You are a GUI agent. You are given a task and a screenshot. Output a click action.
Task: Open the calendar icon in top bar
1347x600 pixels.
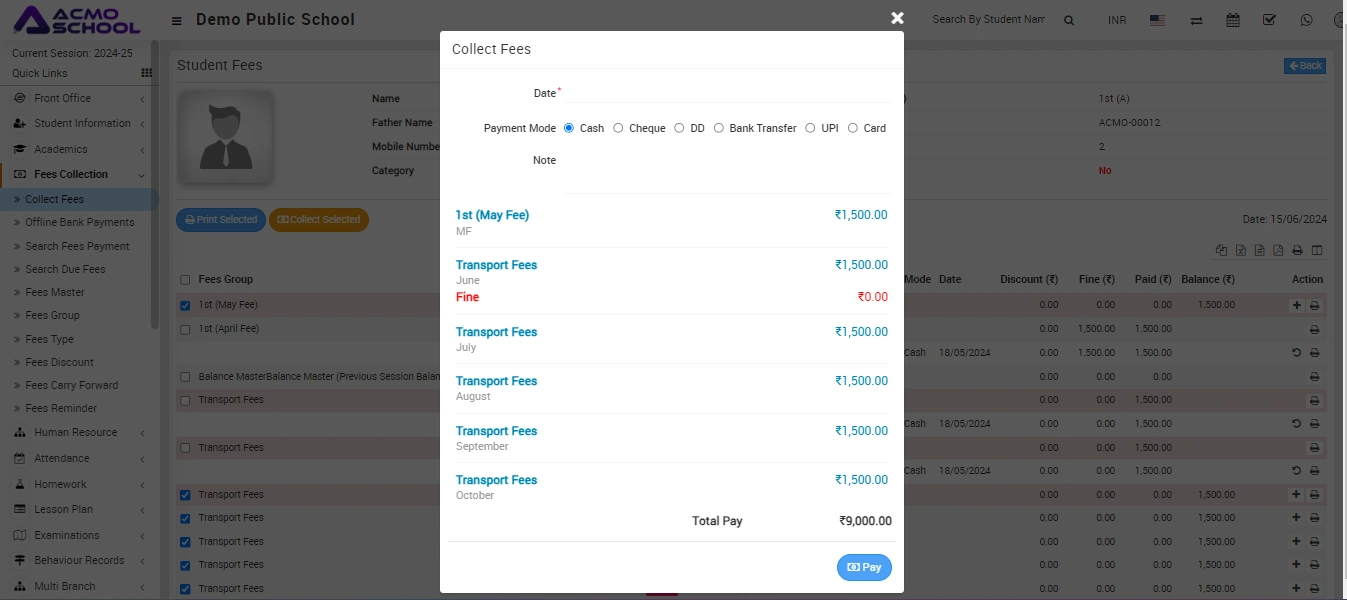pos(1232,20)
